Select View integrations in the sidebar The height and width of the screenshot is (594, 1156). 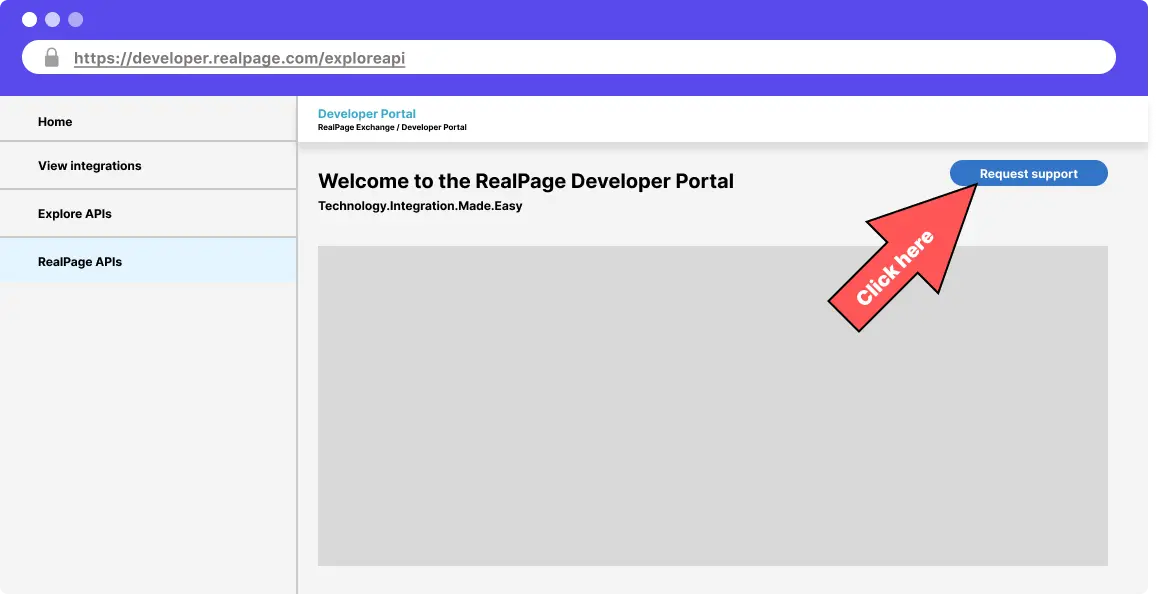click(x=90, y=166)
